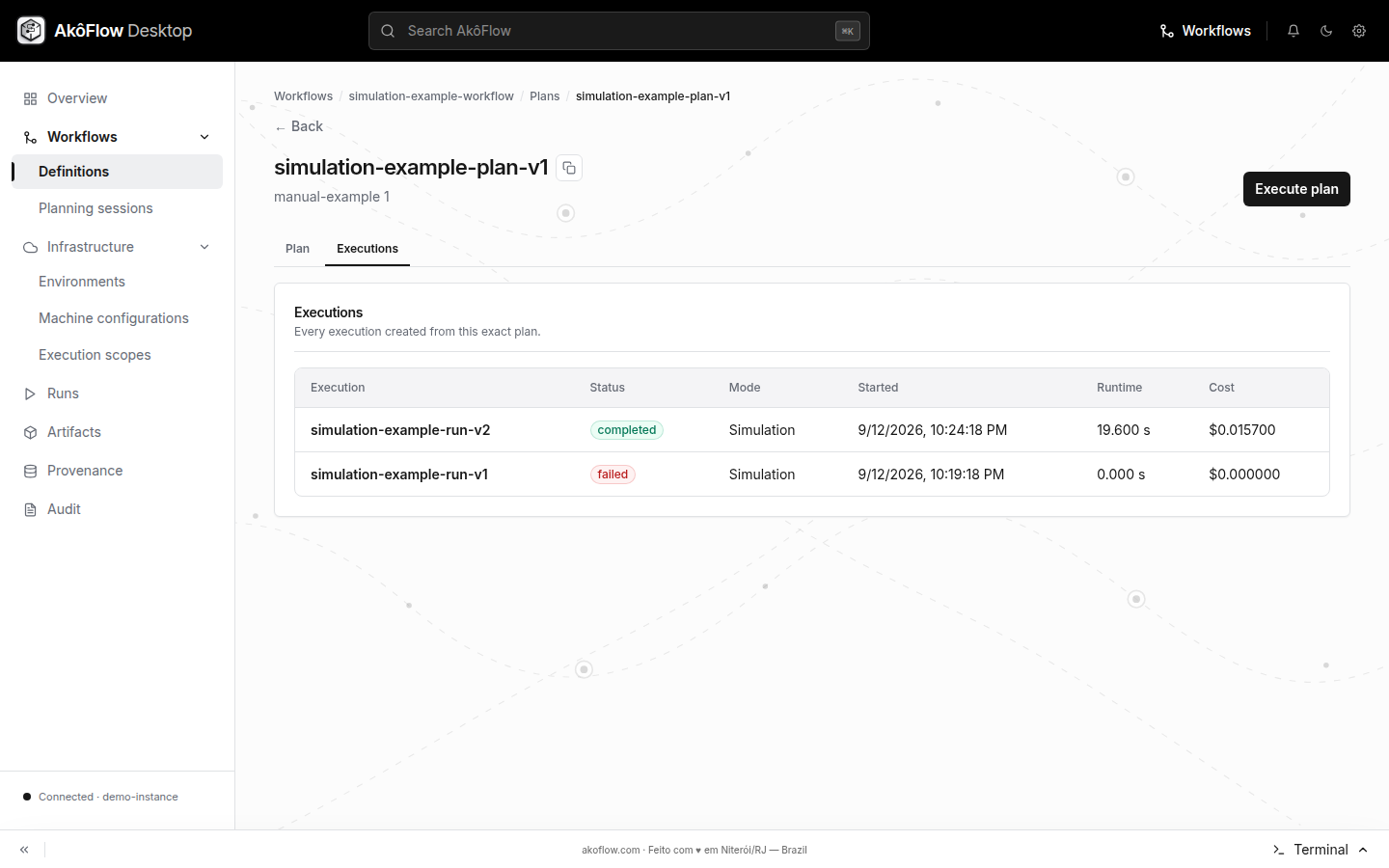Click the Started column header

point(878,388)
